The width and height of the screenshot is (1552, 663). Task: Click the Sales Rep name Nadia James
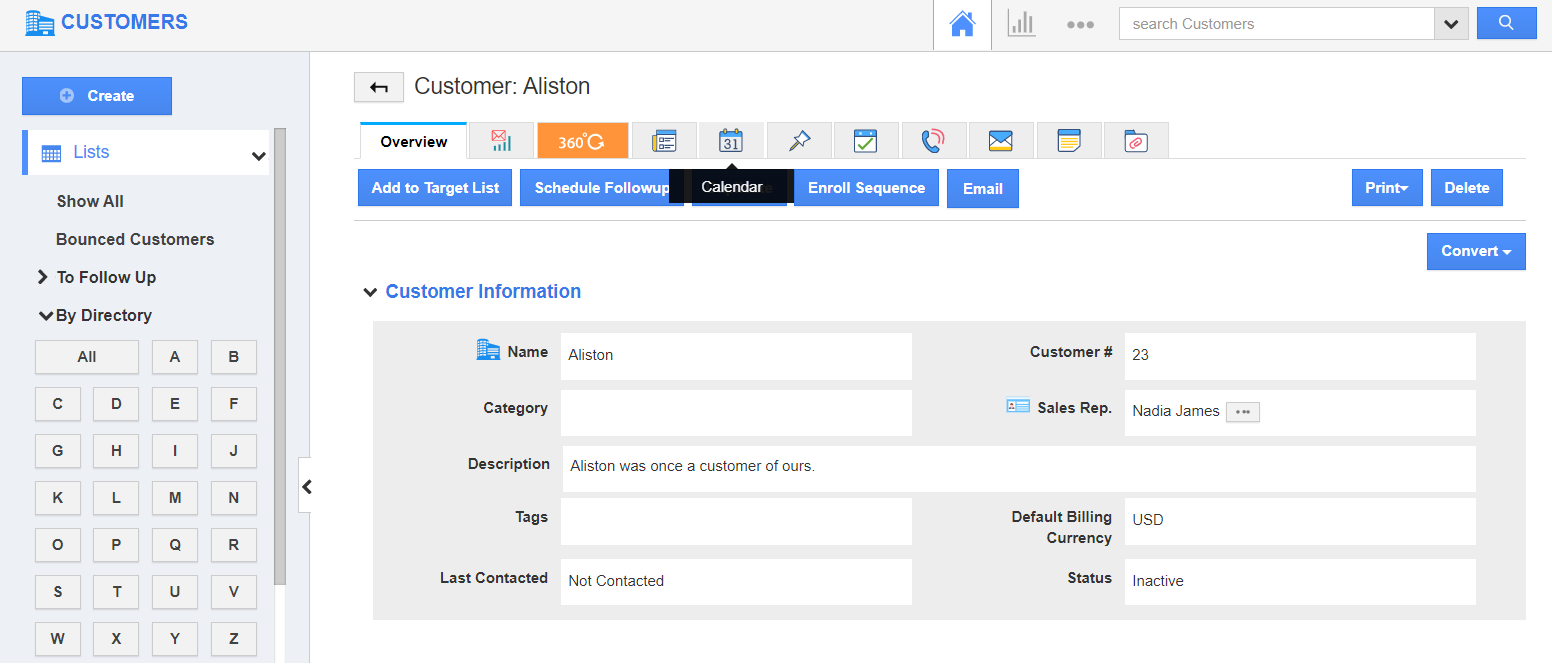click(1176, 411)
